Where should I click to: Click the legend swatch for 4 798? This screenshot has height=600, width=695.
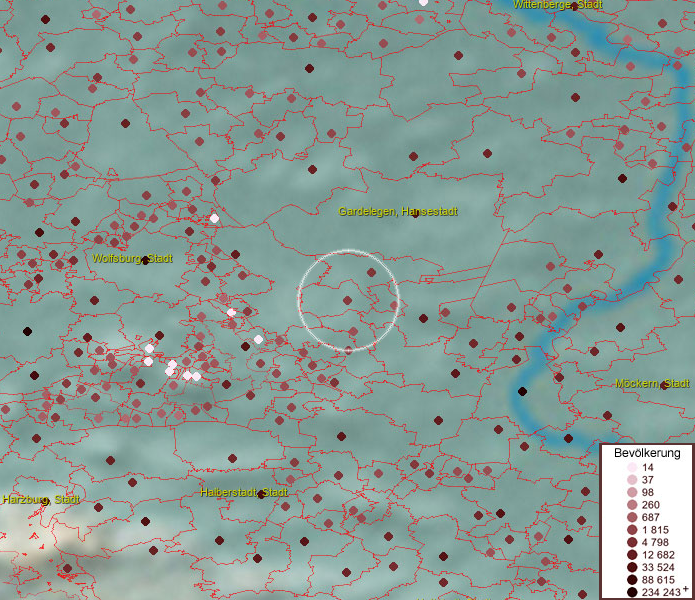coord(633,542)
